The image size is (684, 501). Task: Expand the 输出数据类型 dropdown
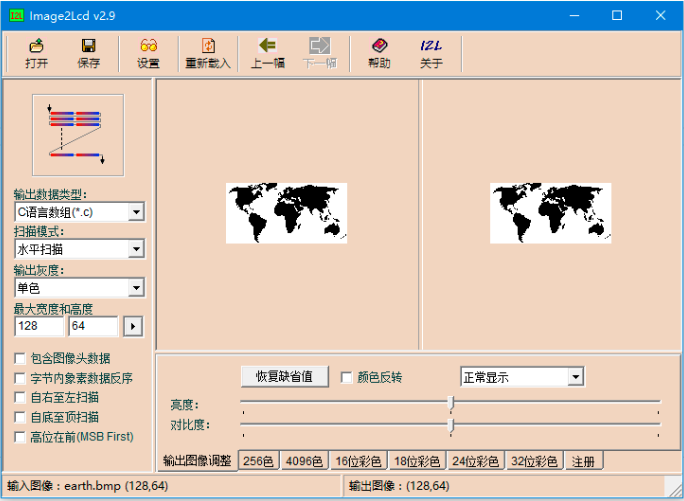(136, 212)
